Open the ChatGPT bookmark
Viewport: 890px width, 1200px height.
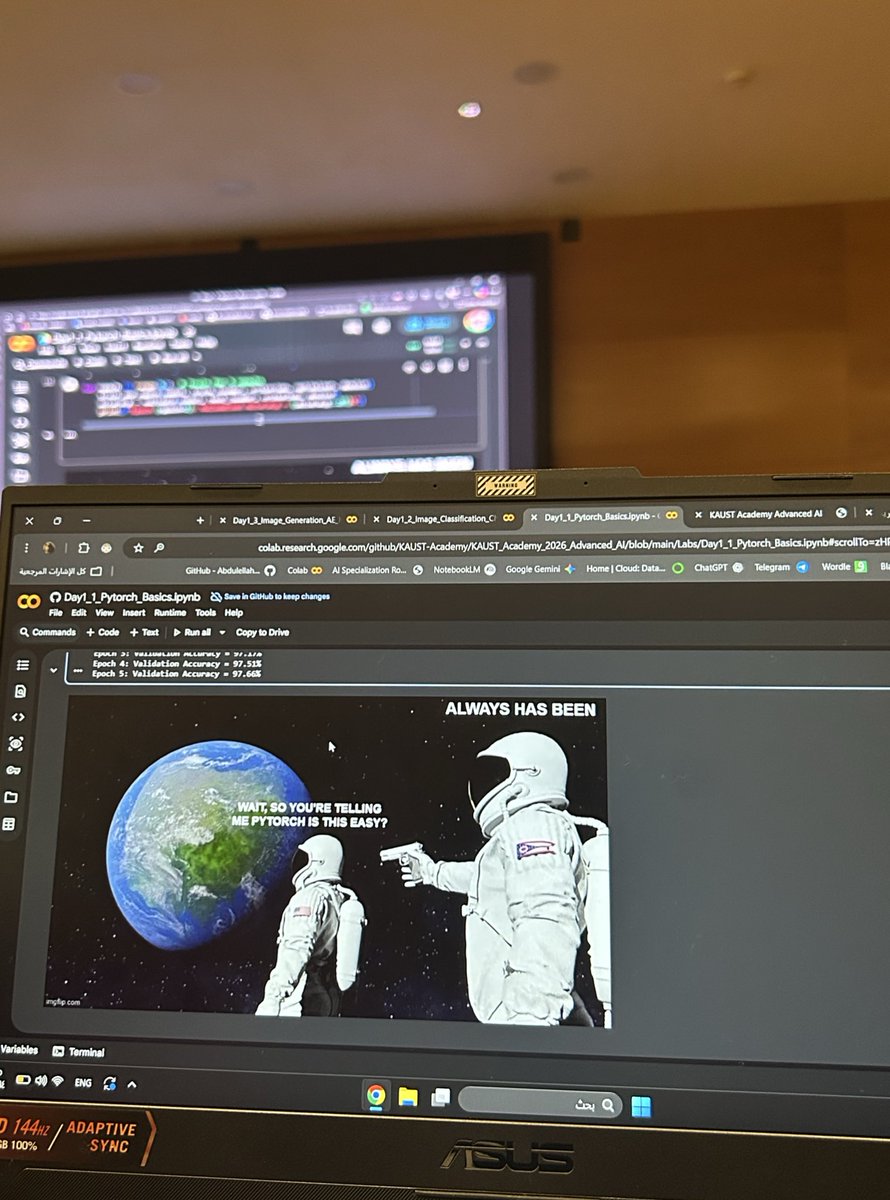point(718,567)
